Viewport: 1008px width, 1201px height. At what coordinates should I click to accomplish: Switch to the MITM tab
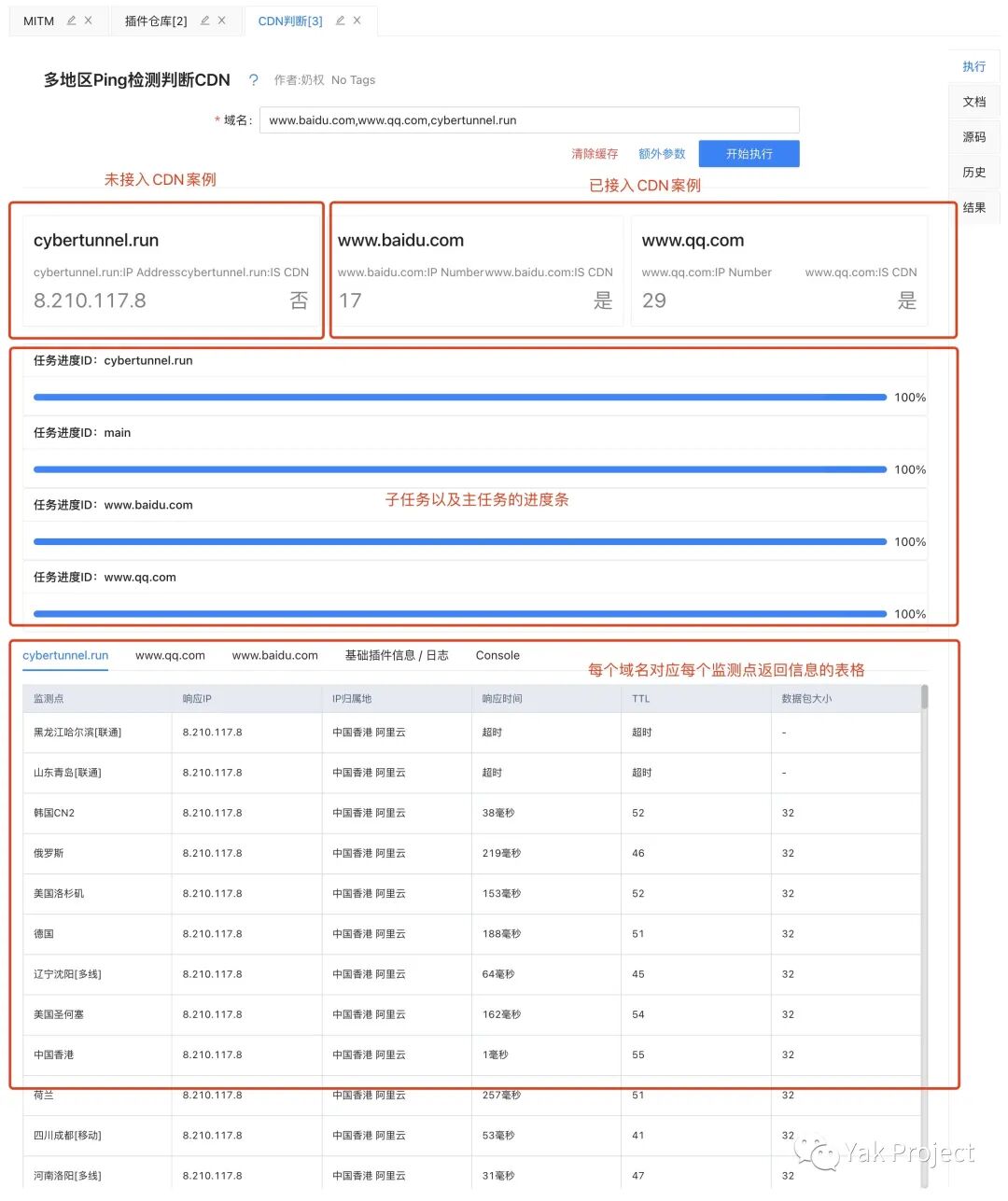pos(39,21)
